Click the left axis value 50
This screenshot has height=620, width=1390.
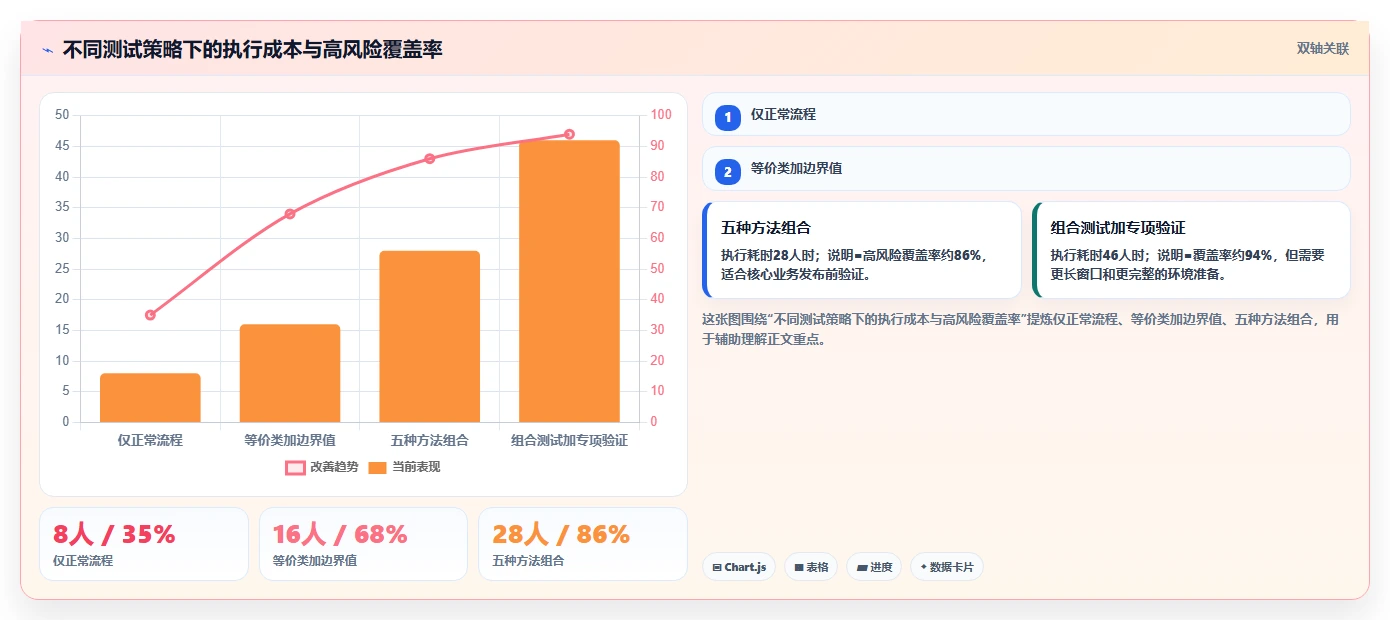pos(62,115)
